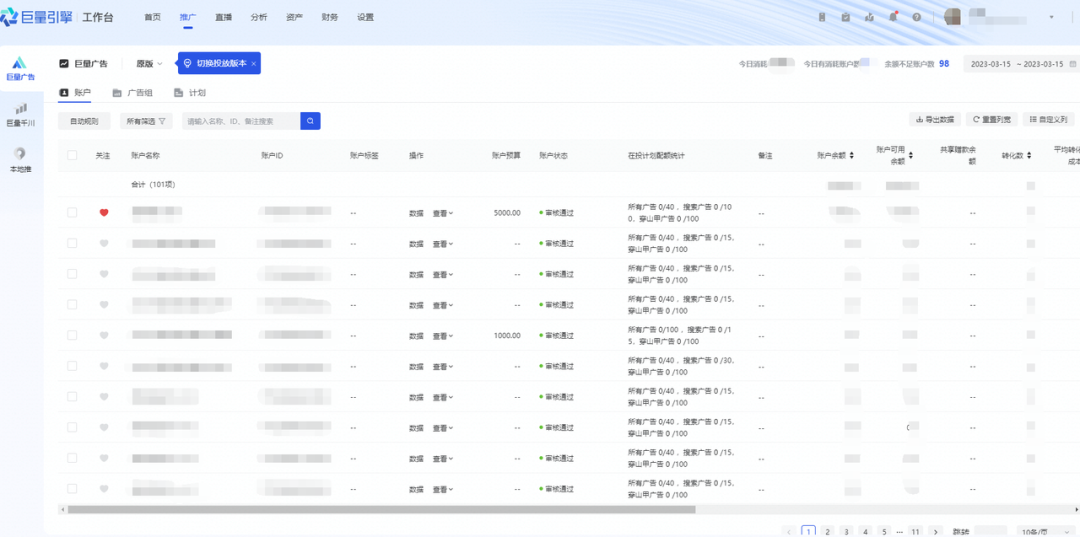Go to previous page arrow
The image size is (1080, 537).
790,531
